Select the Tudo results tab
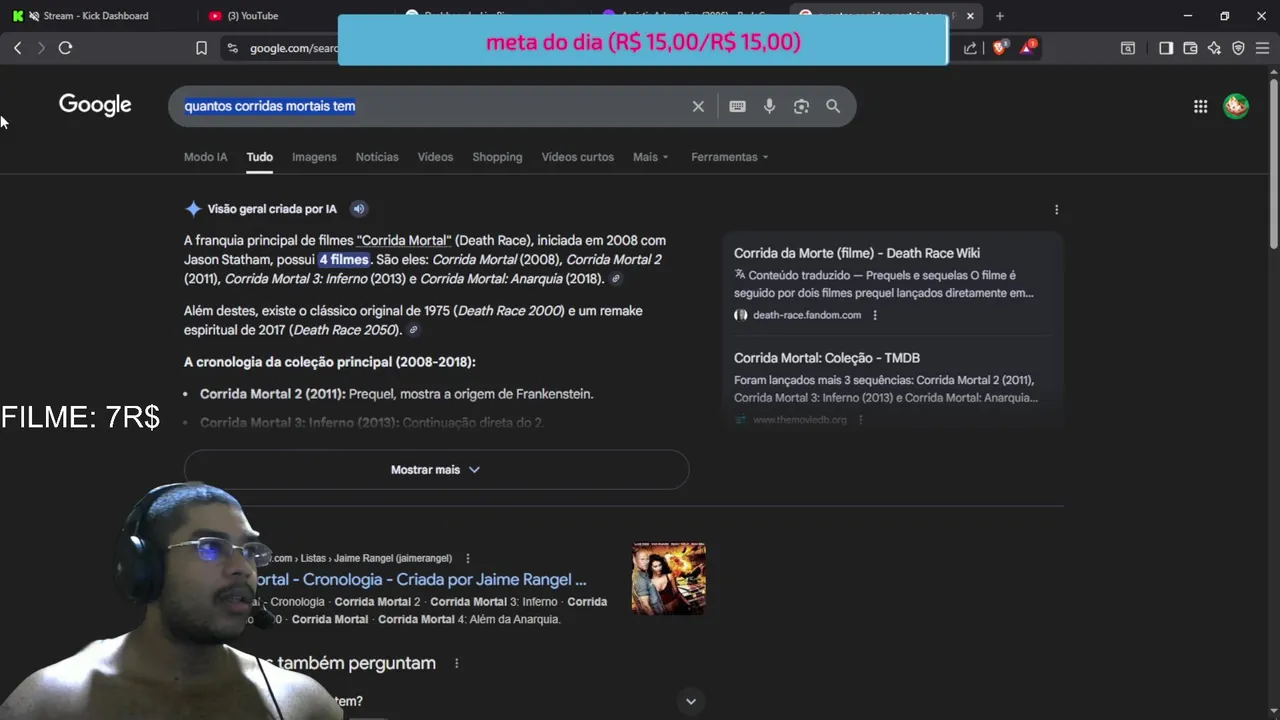The width and height of the screenshot is (1280, 720). [260, 157]
